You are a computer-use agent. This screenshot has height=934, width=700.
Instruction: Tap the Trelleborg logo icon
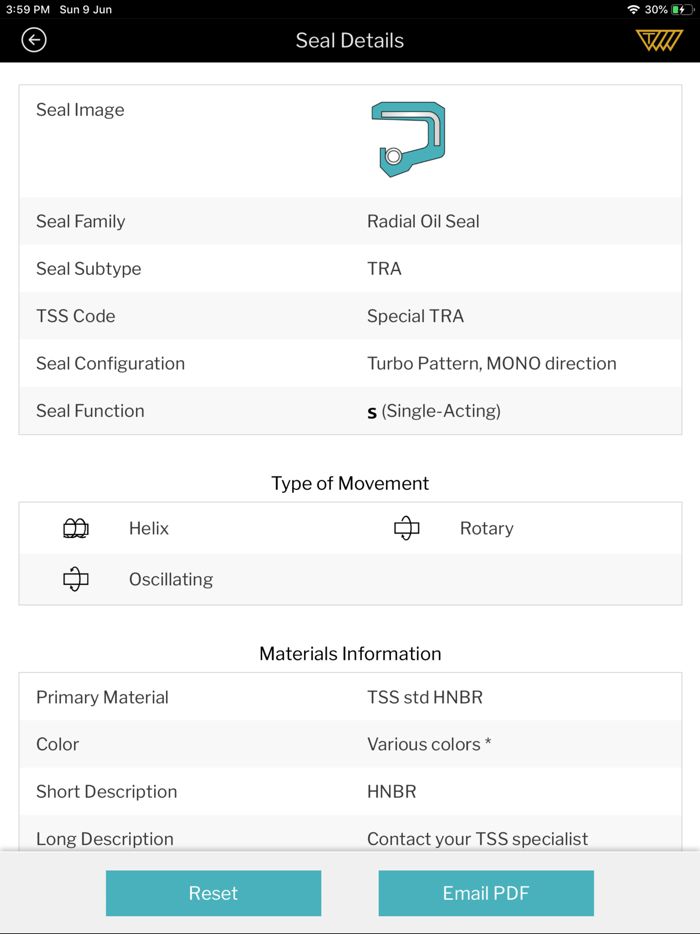click(659, 40)
